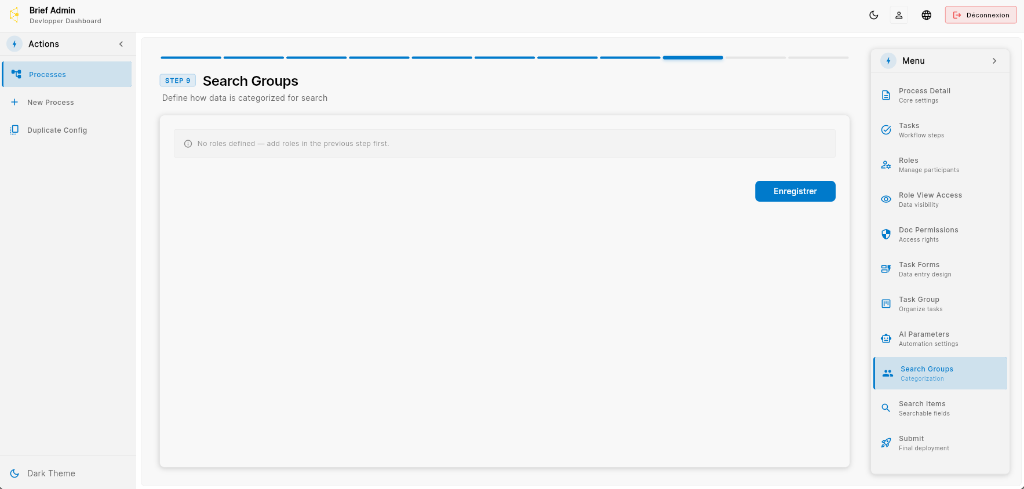
Task: Click the Tasks checkmark icon
Action: coord(886,130)
